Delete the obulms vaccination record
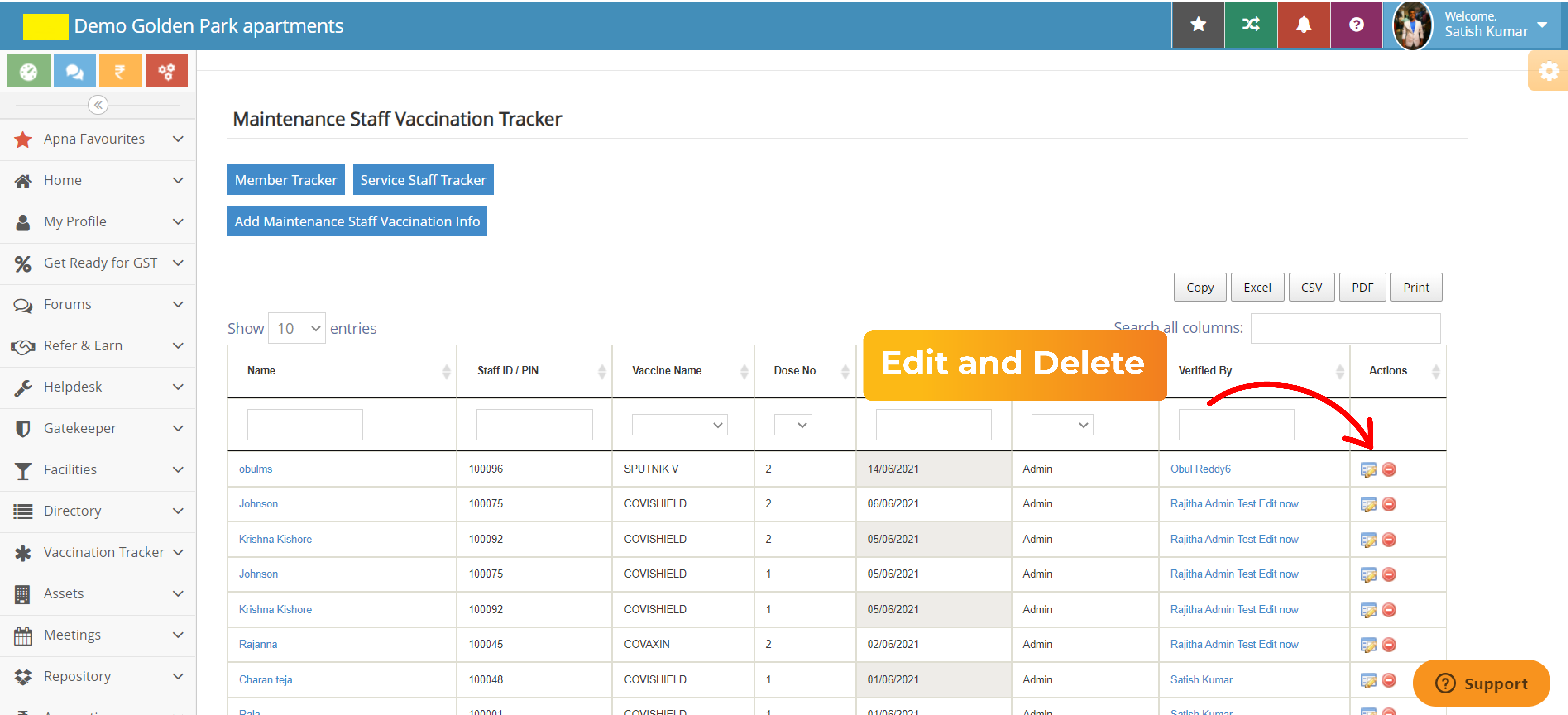The image size is (1568, 715). point(1389,470)
